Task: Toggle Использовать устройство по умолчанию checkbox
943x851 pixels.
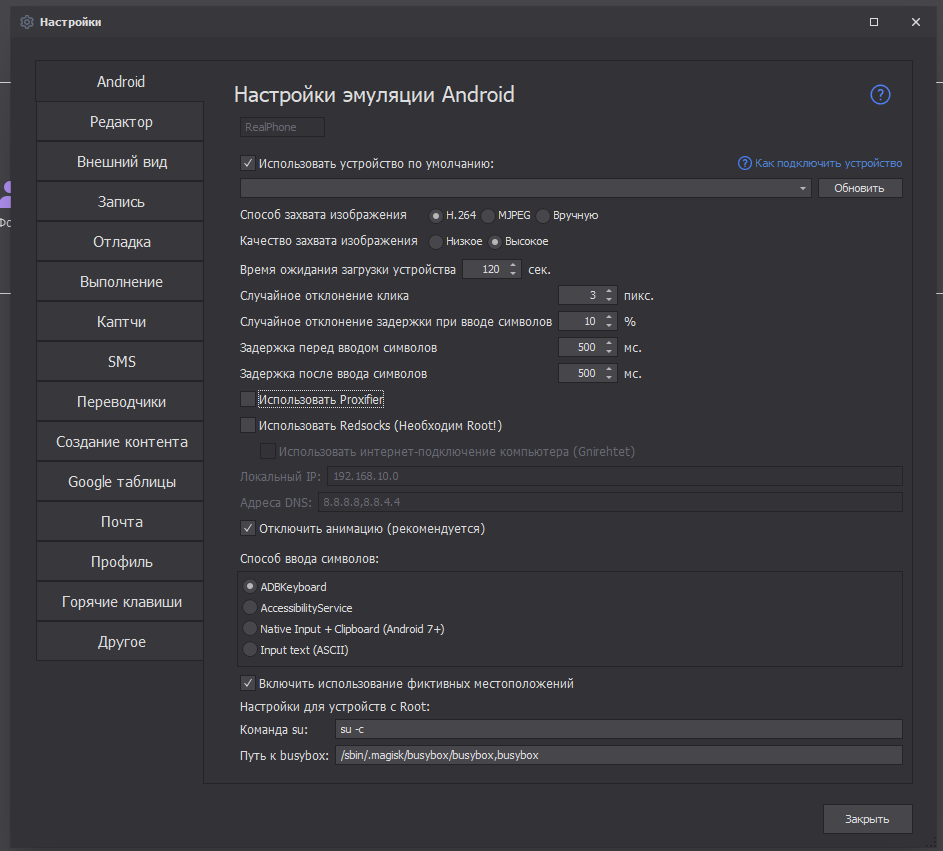Action: pos(247,163)
